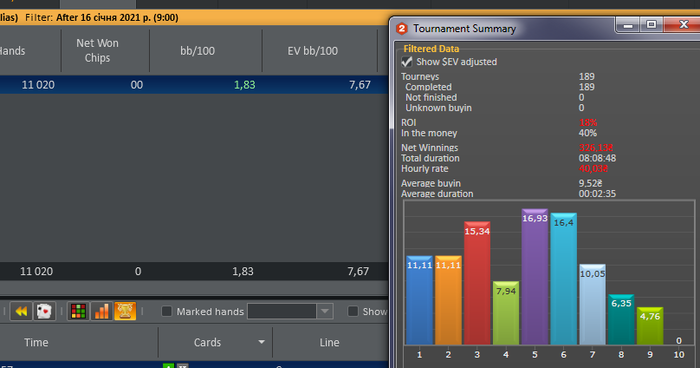Click the Average buyin 9,52 value

(x=590, y=184)
